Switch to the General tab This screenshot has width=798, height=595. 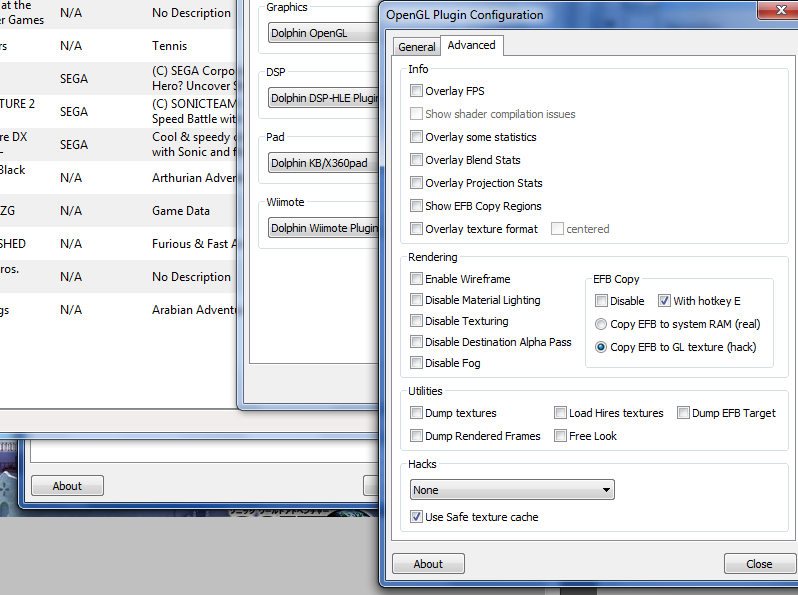point(416,47)
